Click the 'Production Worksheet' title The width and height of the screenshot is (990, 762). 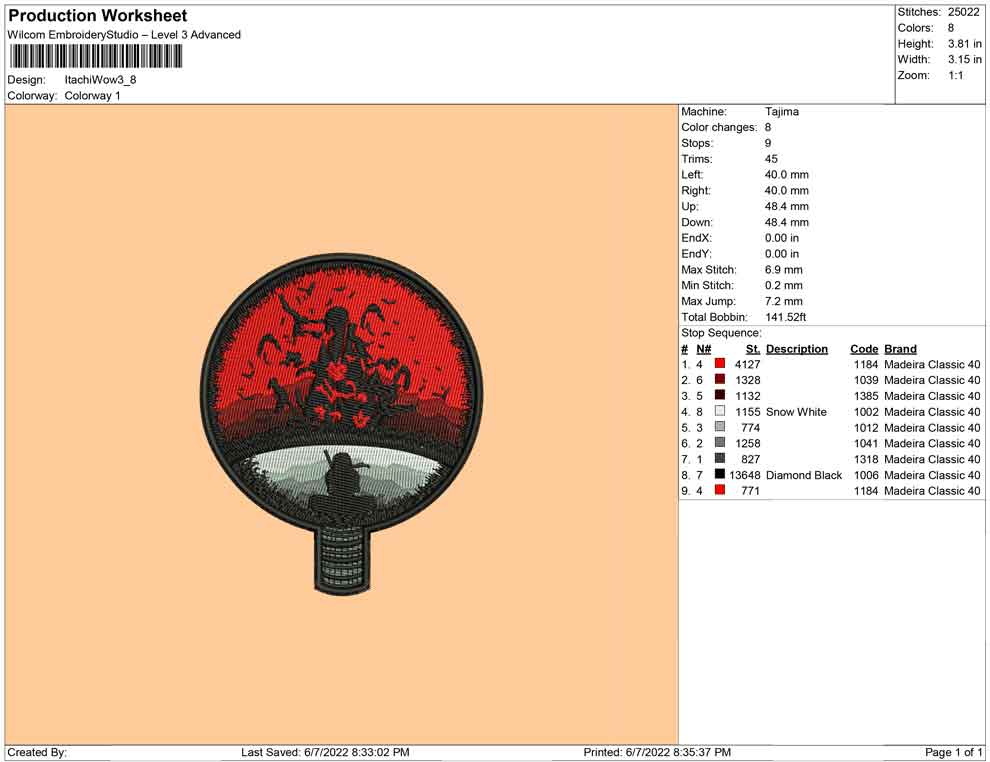coord(98,16)
